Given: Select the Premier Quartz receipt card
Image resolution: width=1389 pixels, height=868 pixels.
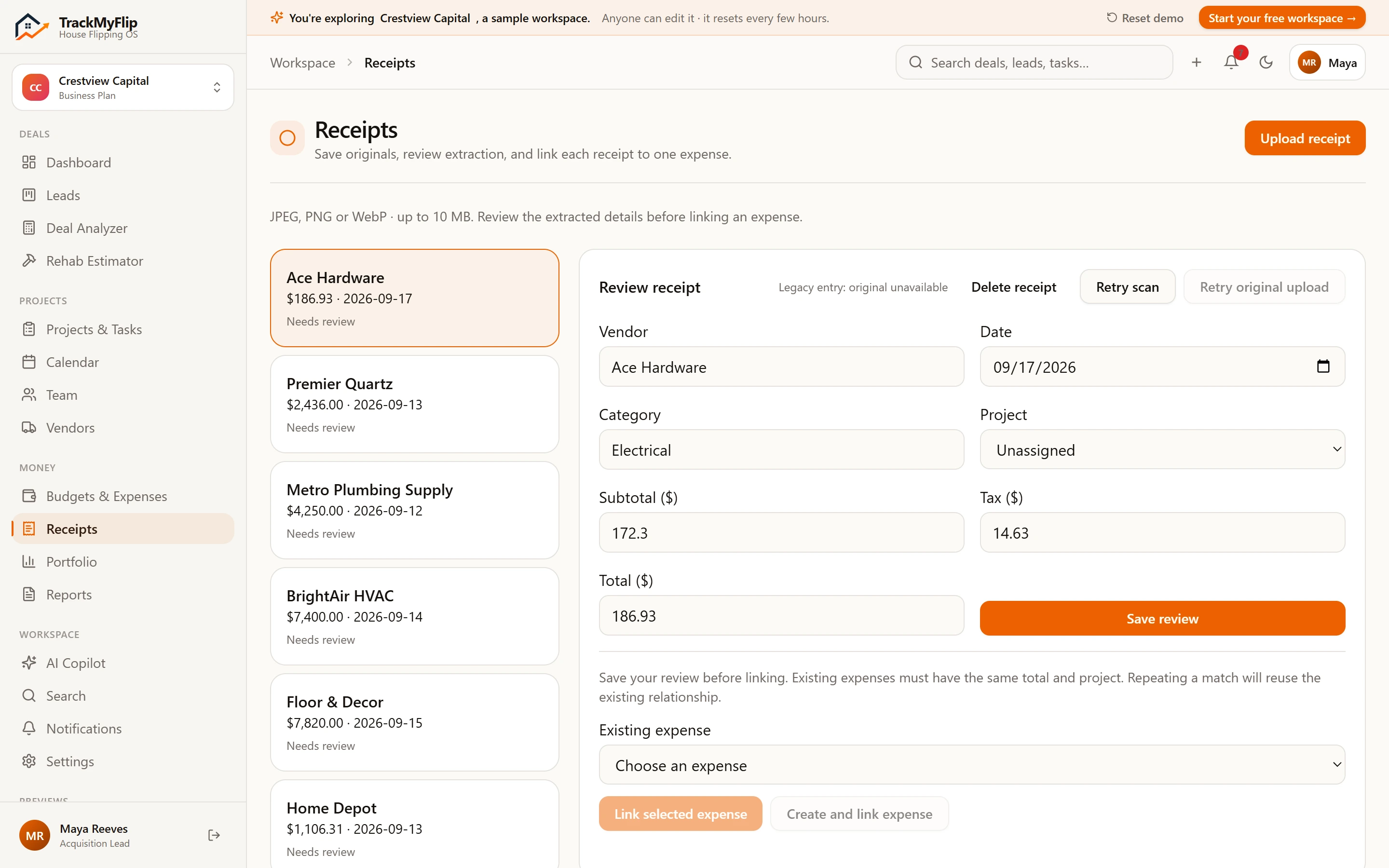Looking at the screenshot, I should tap(414, 404).
